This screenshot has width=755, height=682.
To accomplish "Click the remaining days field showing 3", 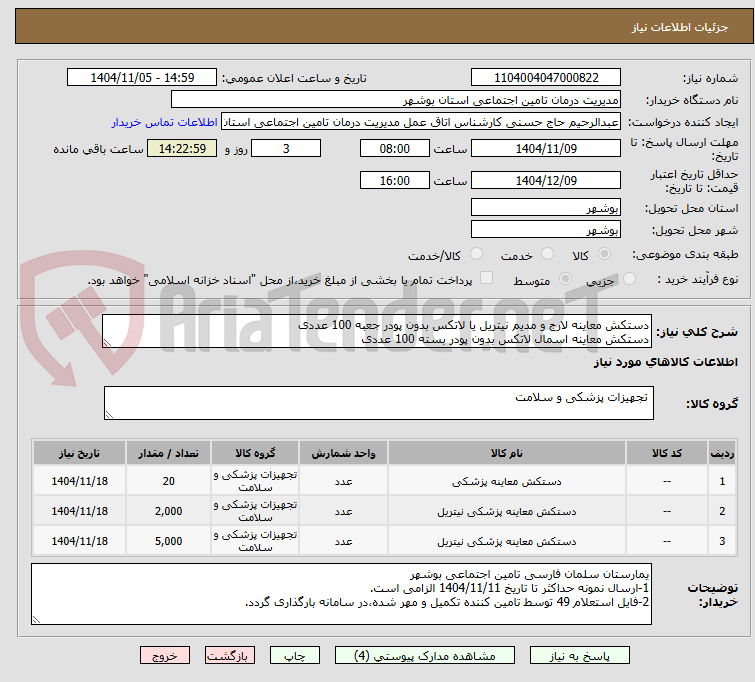I will pyautogui.click(x=286, y=148).
